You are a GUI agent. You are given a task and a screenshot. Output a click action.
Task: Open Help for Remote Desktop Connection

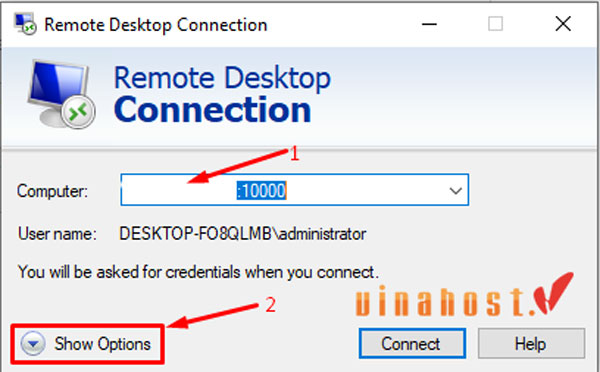531,343
